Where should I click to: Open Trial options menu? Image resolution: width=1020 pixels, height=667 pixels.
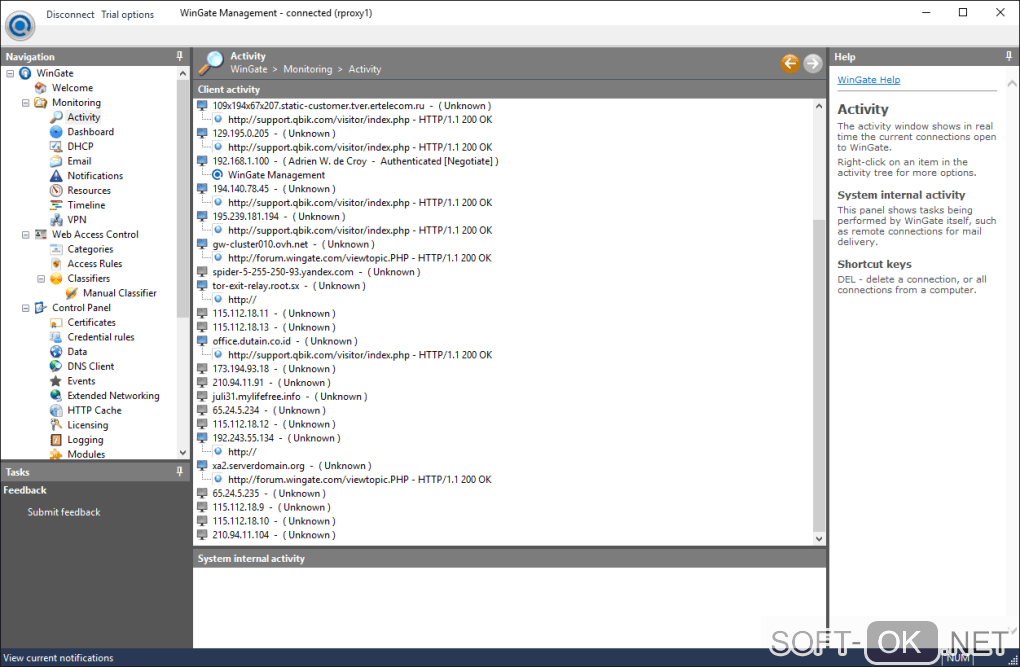point(128,14)
